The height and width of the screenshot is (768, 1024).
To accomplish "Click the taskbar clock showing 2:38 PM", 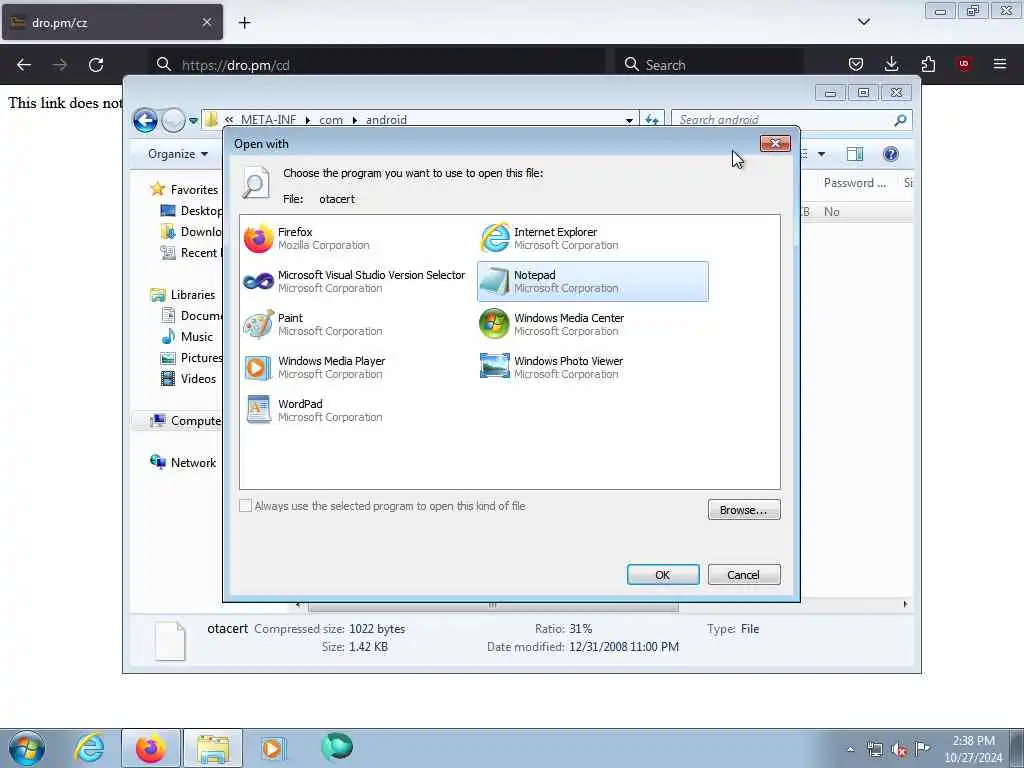I will (973, 749).
